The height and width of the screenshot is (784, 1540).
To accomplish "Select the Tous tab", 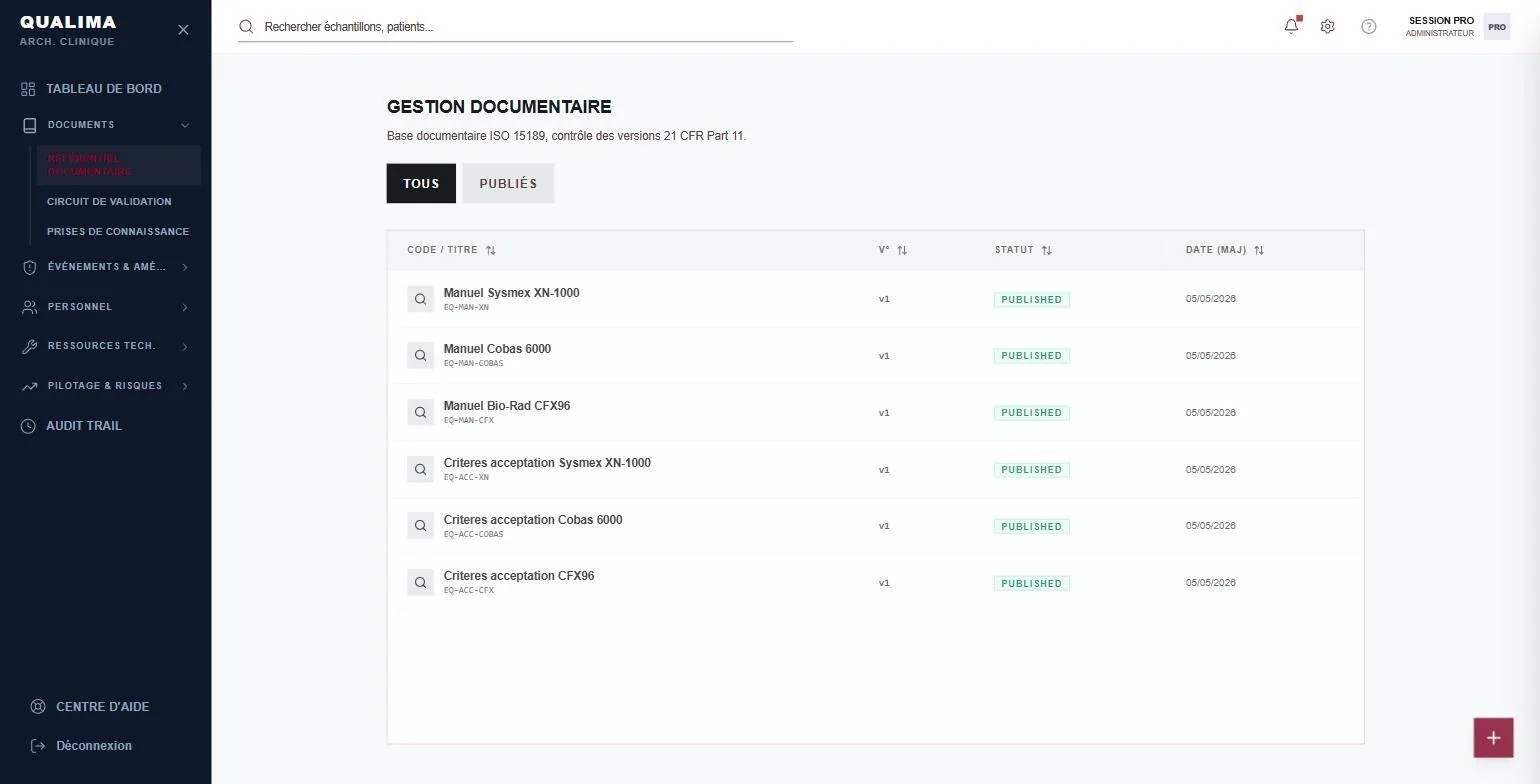I will pos(421,184).
